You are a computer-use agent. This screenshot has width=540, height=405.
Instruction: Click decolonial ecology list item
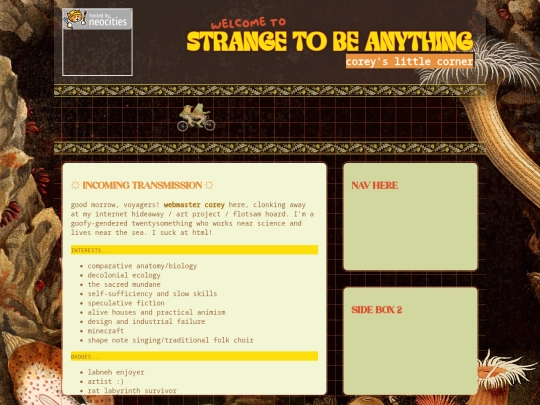click(124, 275)
